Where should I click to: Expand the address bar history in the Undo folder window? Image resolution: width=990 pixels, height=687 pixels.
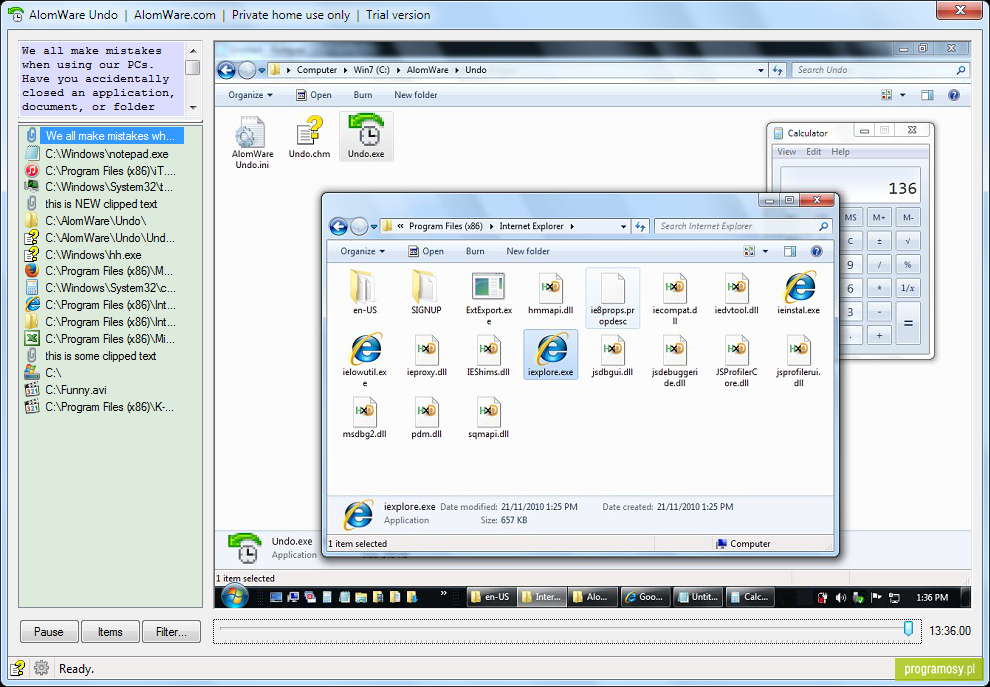click(x=761, y=70)
